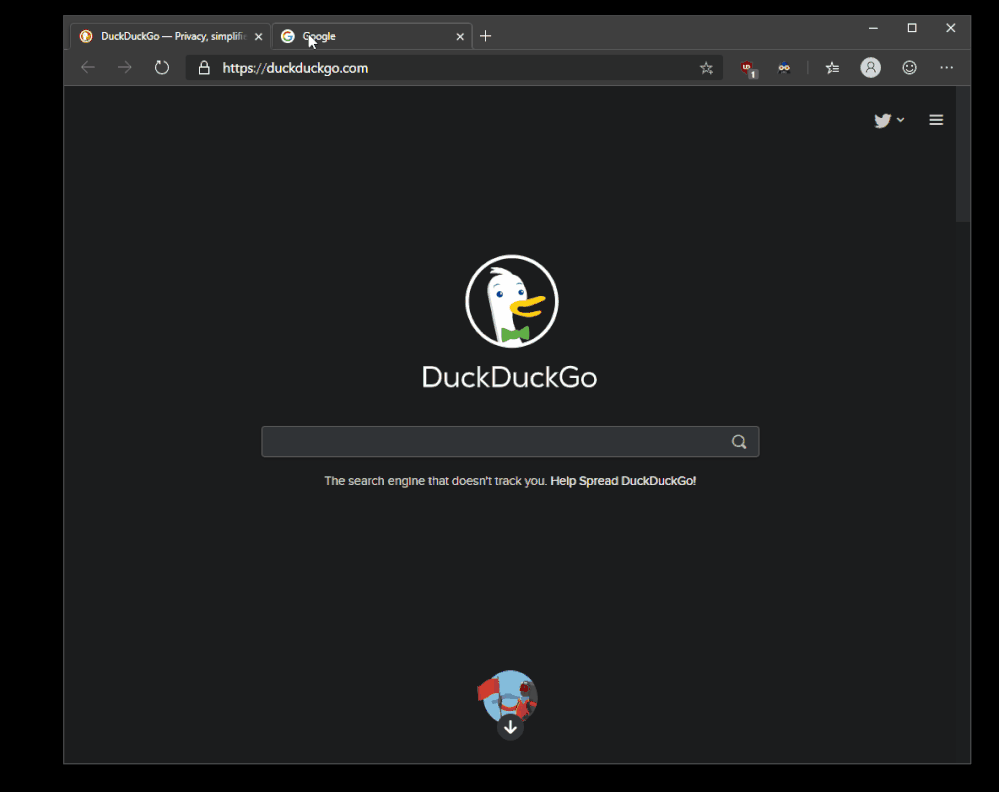Switch to the Google tab
Viewport: 999px width, 792px height.
pyautogui.click(x=372, y=36)
